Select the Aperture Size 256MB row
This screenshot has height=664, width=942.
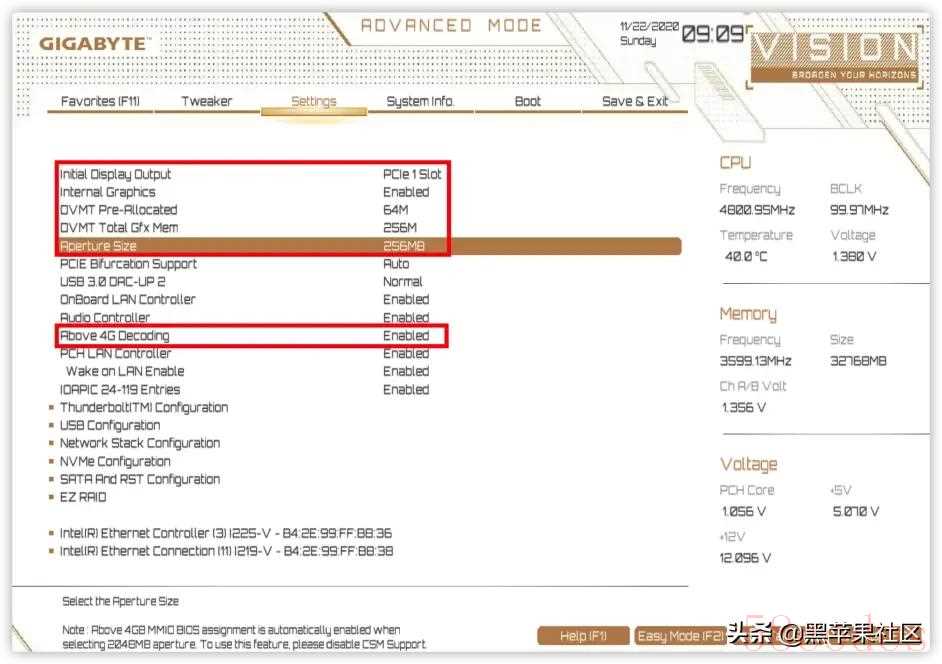369,246
